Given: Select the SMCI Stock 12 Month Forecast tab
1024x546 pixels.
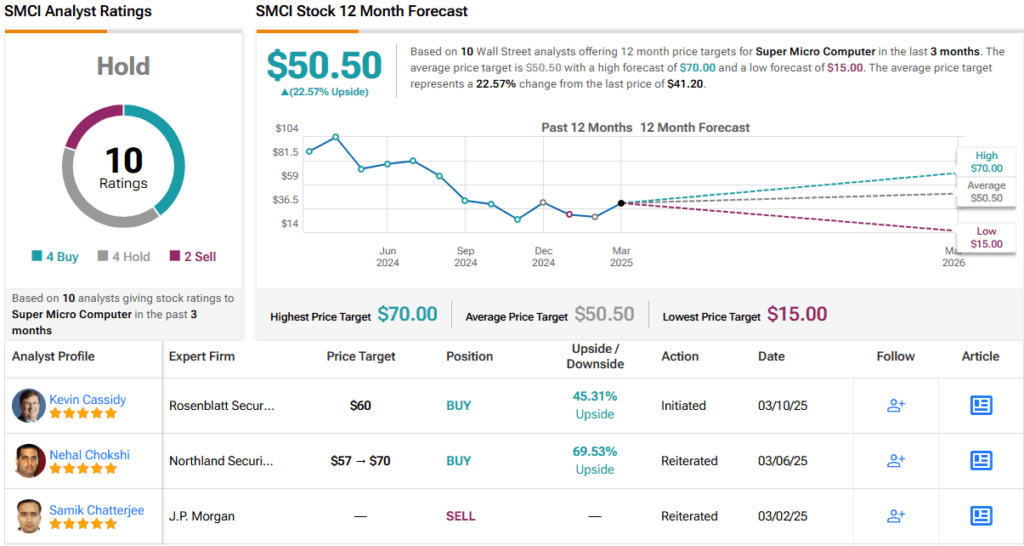Looking at the screenshot, I should click(362, 12).
